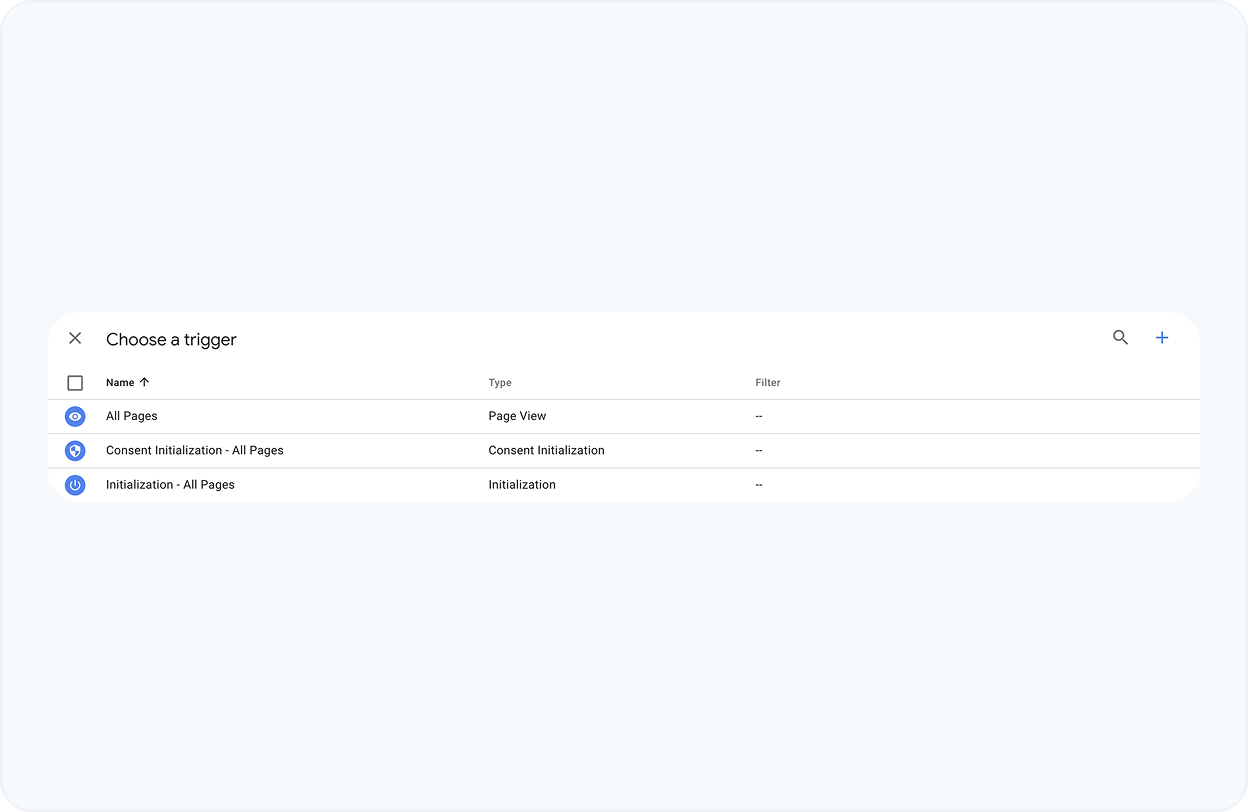1248x812 pixels.
Task: Click the Type column header
Action: coord(500,383)
